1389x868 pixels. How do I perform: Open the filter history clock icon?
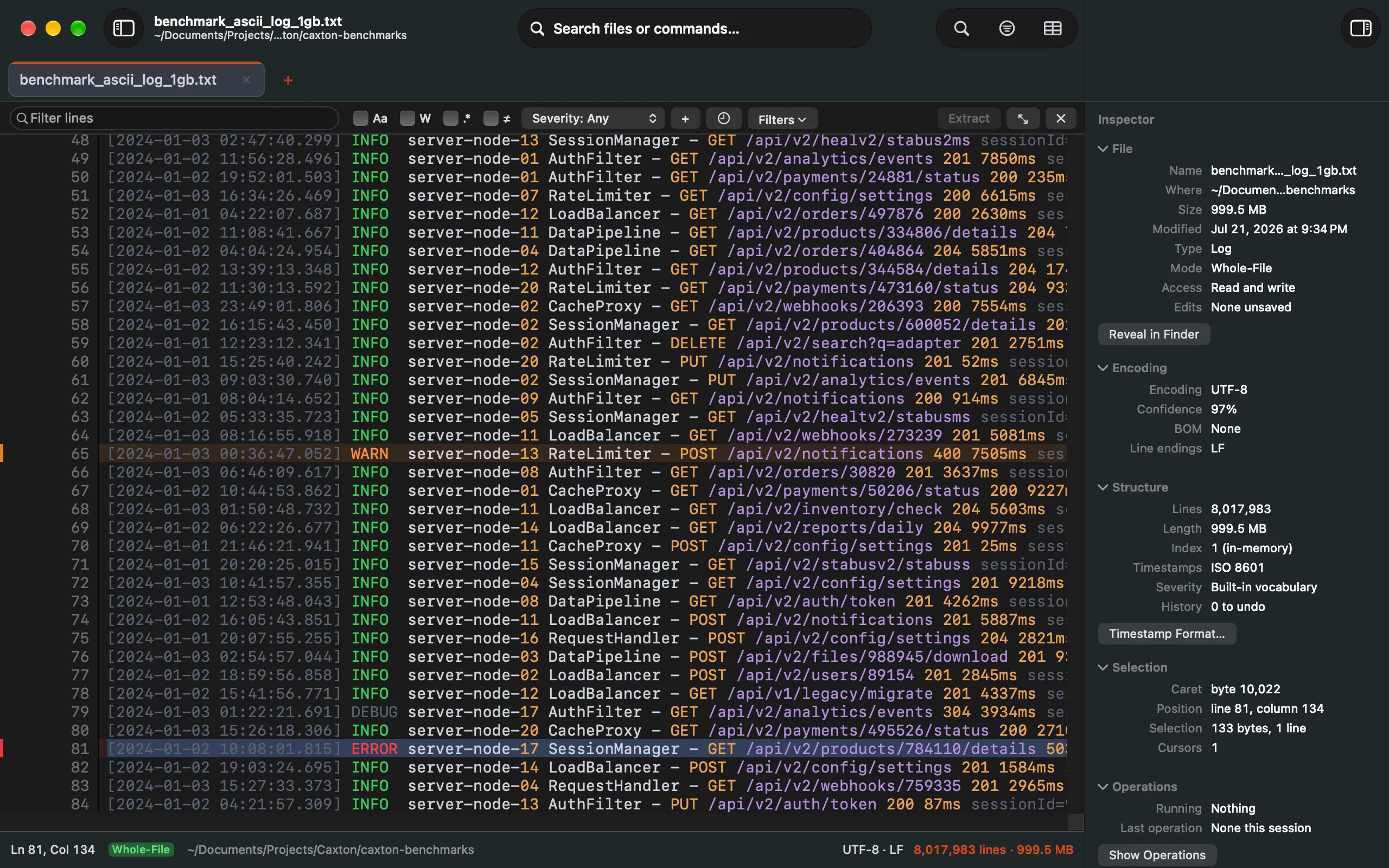point(724,119)
